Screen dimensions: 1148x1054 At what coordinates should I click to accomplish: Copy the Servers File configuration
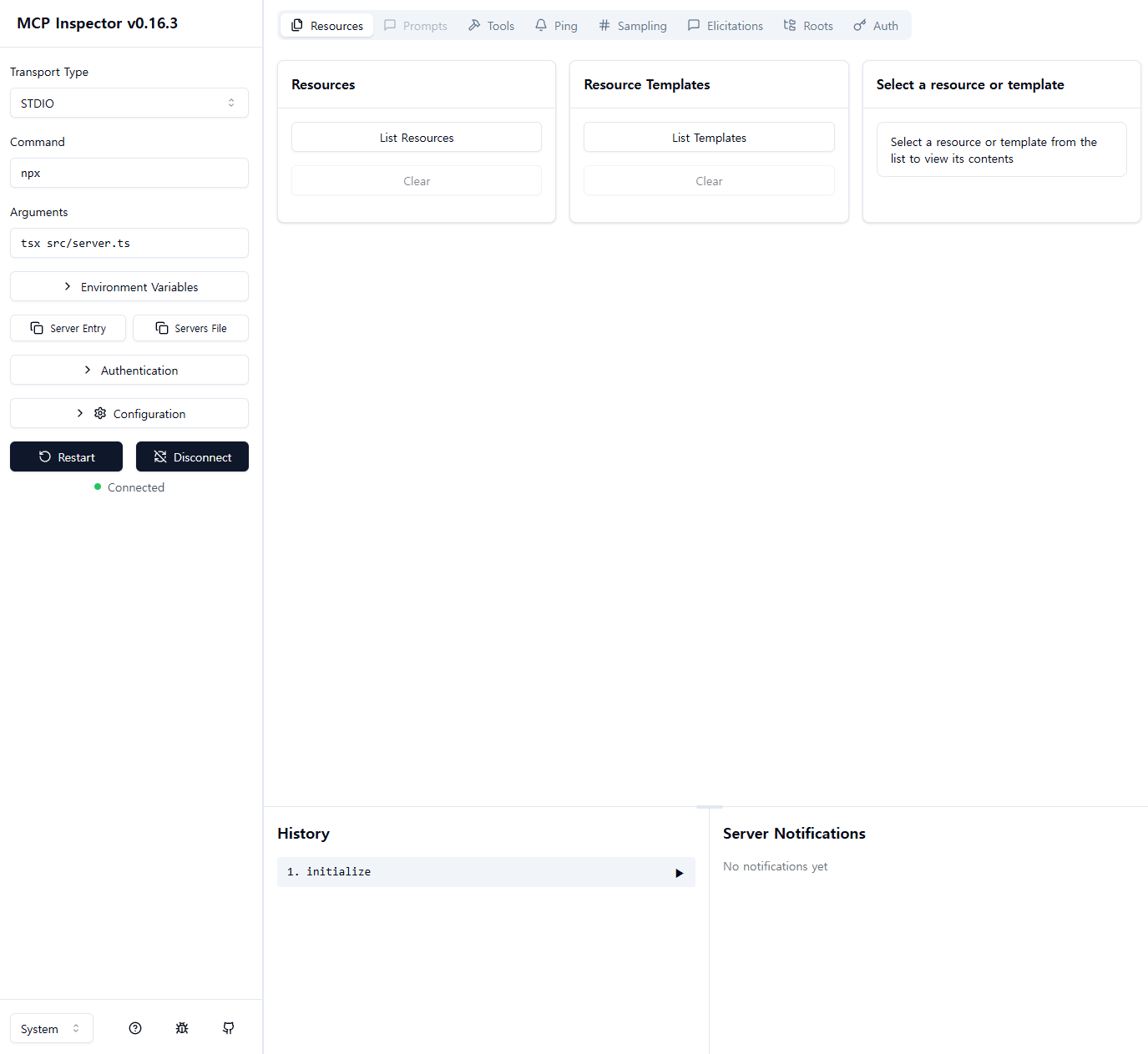click(190, 328)
